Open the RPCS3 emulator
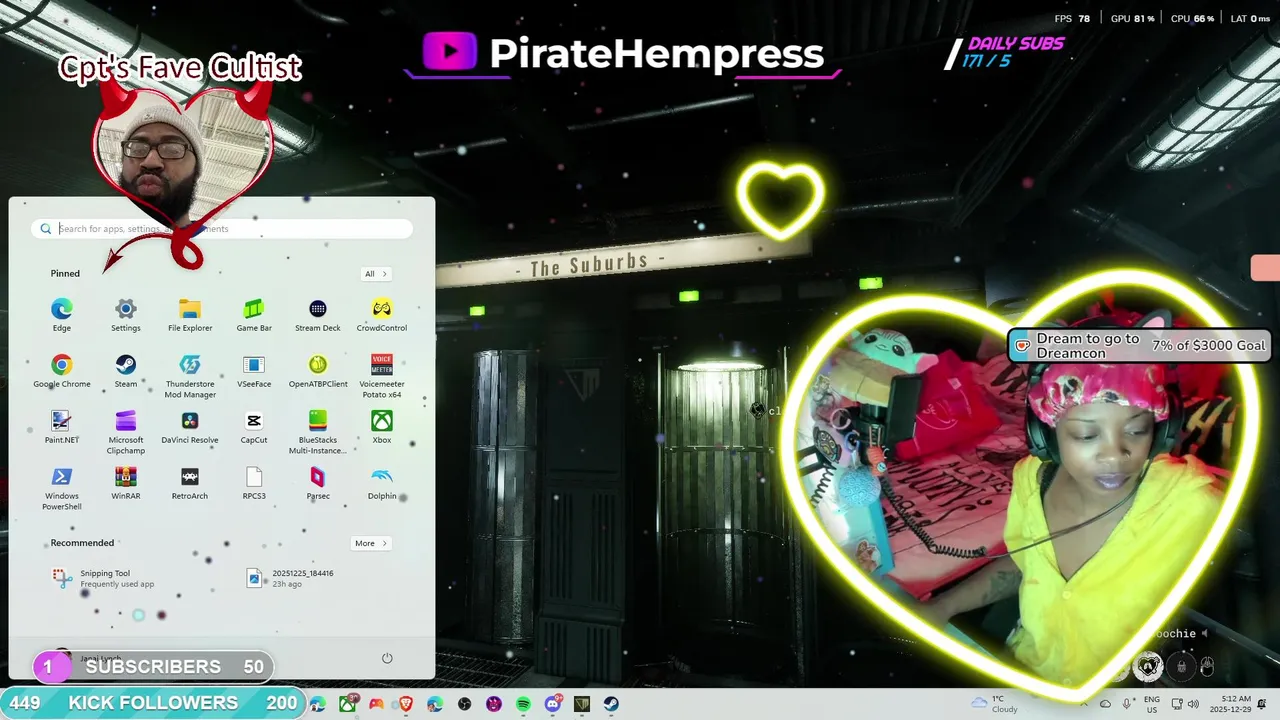The image size is (1280, 720). [254, 483]
